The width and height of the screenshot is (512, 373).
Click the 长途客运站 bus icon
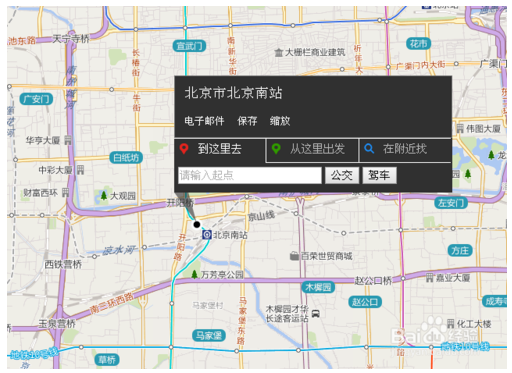(316, 314)
